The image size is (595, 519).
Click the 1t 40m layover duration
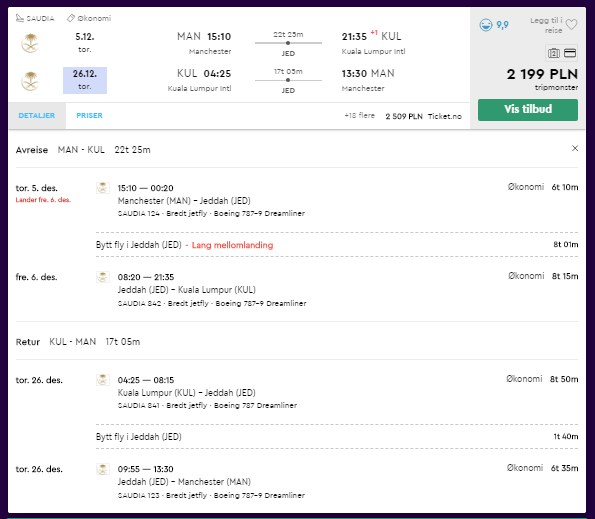point(565,436)
